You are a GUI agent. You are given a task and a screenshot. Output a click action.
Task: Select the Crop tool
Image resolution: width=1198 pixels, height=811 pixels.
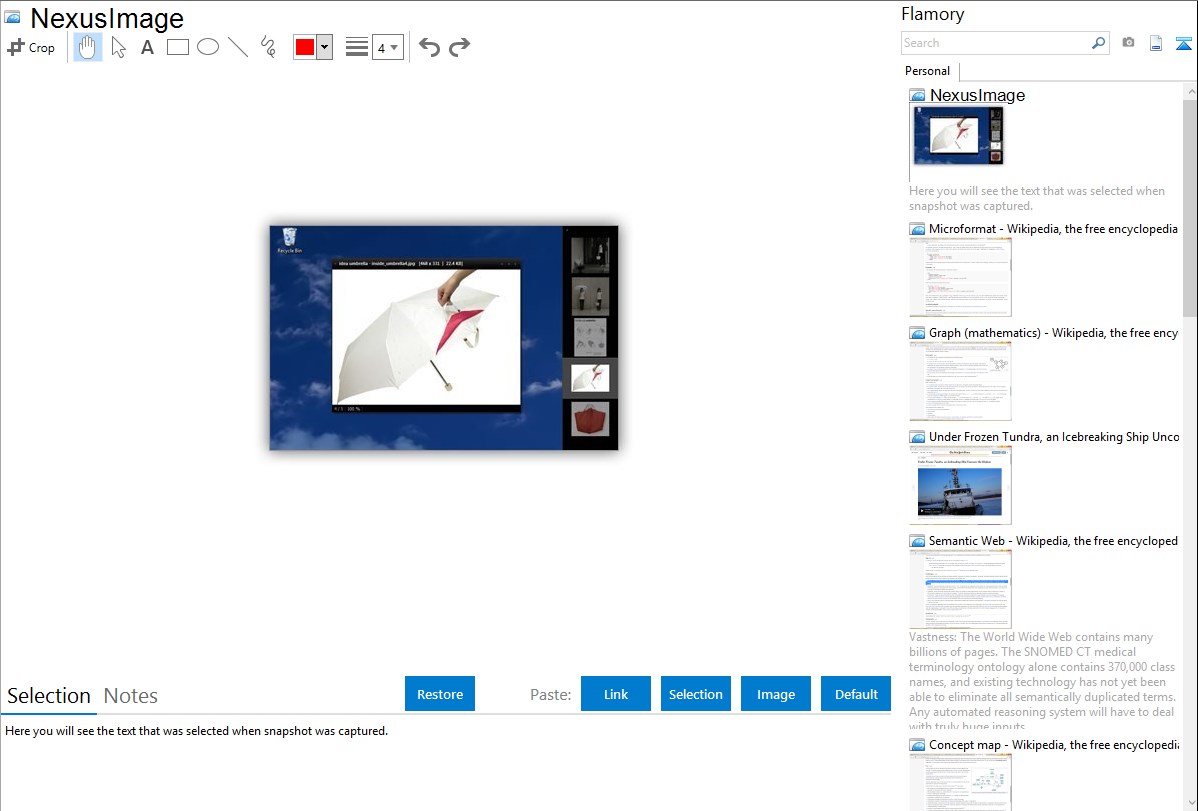click(31, 47)
